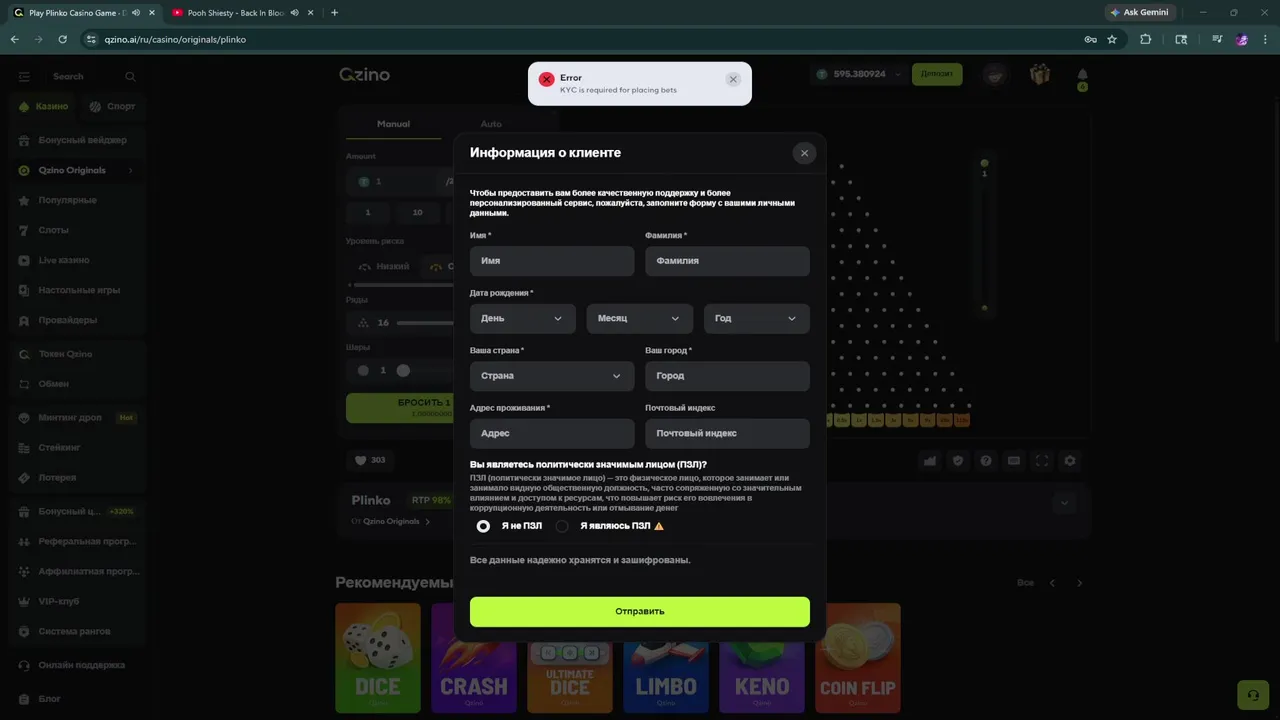Open Минтинг дроп in sidebar
Viewport: 1280px width, 720px height.
pos(76,418)
